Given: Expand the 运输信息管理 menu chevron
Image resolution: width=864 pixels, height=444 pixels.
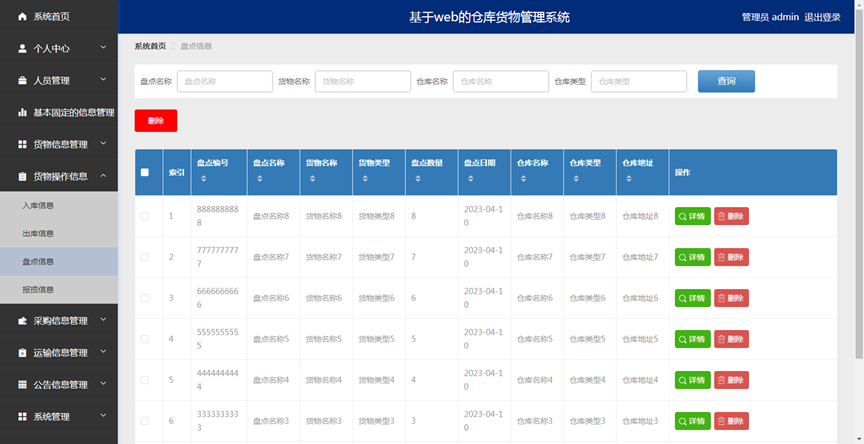Looking at the screenshot, I should tap(103, 352).
